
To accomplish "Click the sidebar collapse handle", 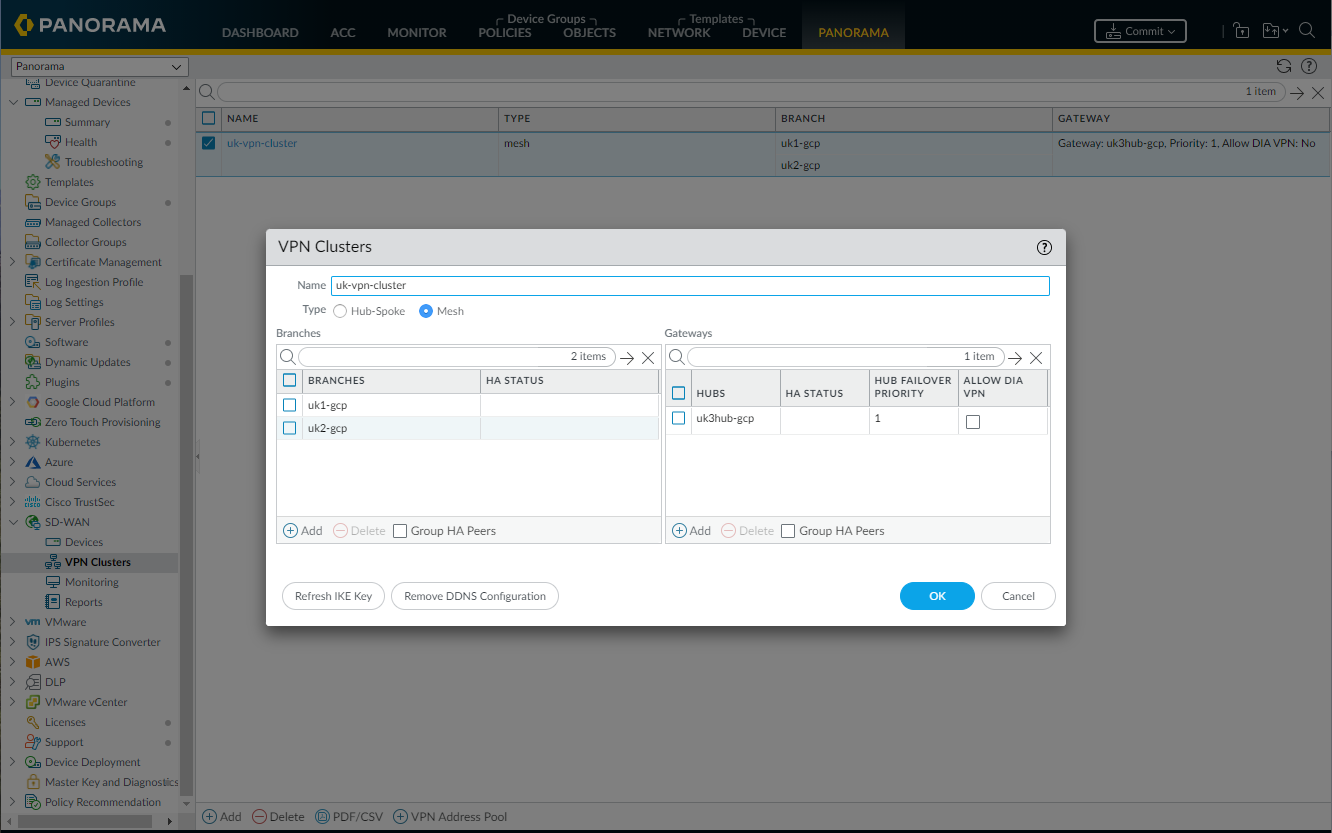I will point(197,456).
